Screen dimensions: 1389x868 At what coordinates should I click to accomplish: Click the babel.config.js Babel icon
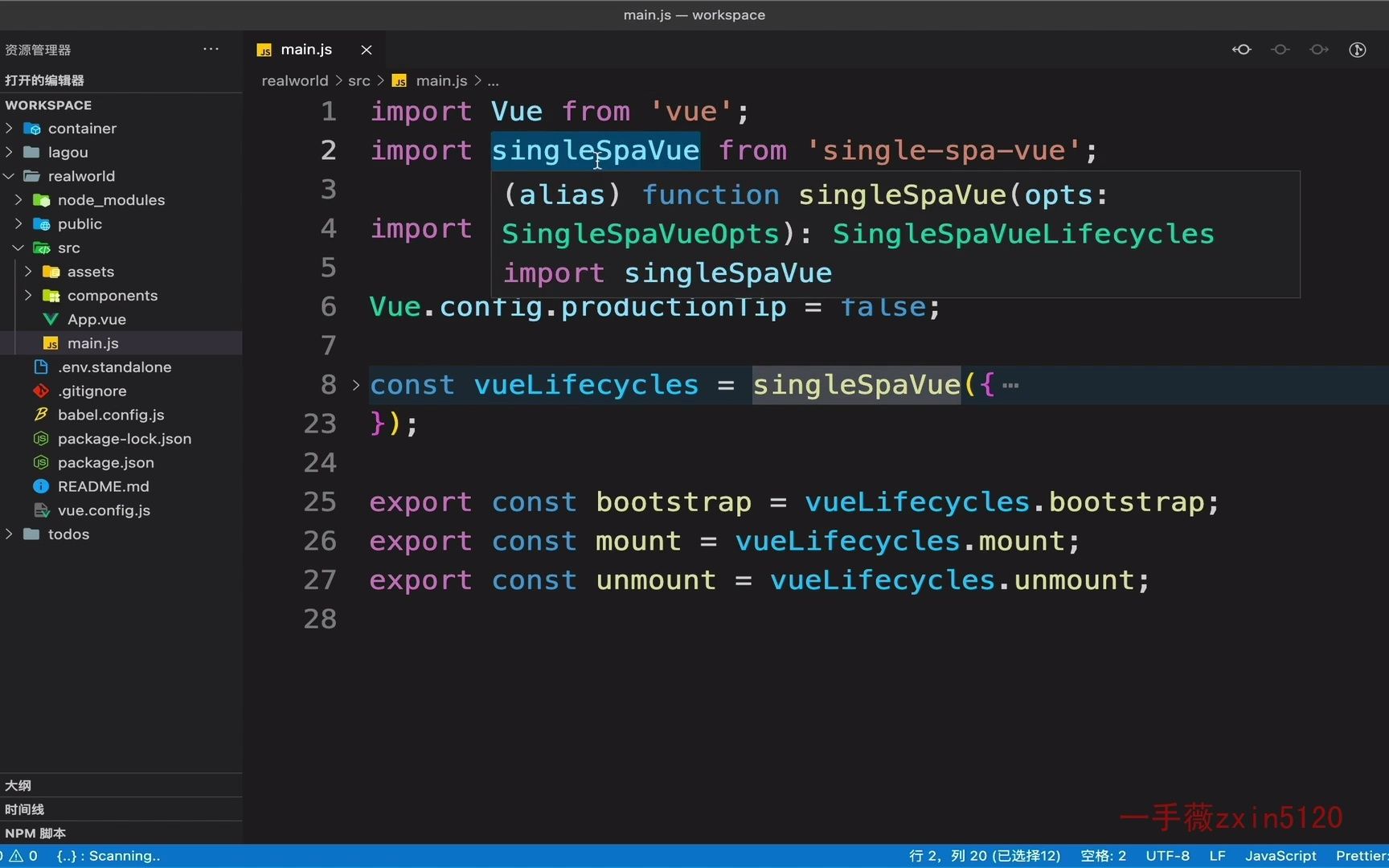click(41, 415)
